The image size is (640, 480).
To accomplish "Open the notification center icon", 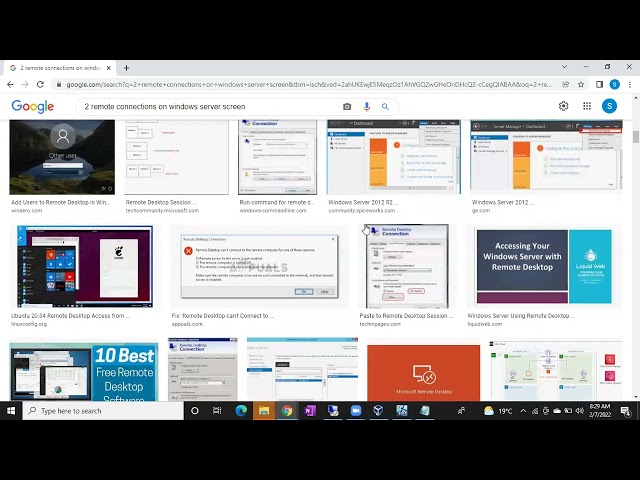I will pos(625,411).
